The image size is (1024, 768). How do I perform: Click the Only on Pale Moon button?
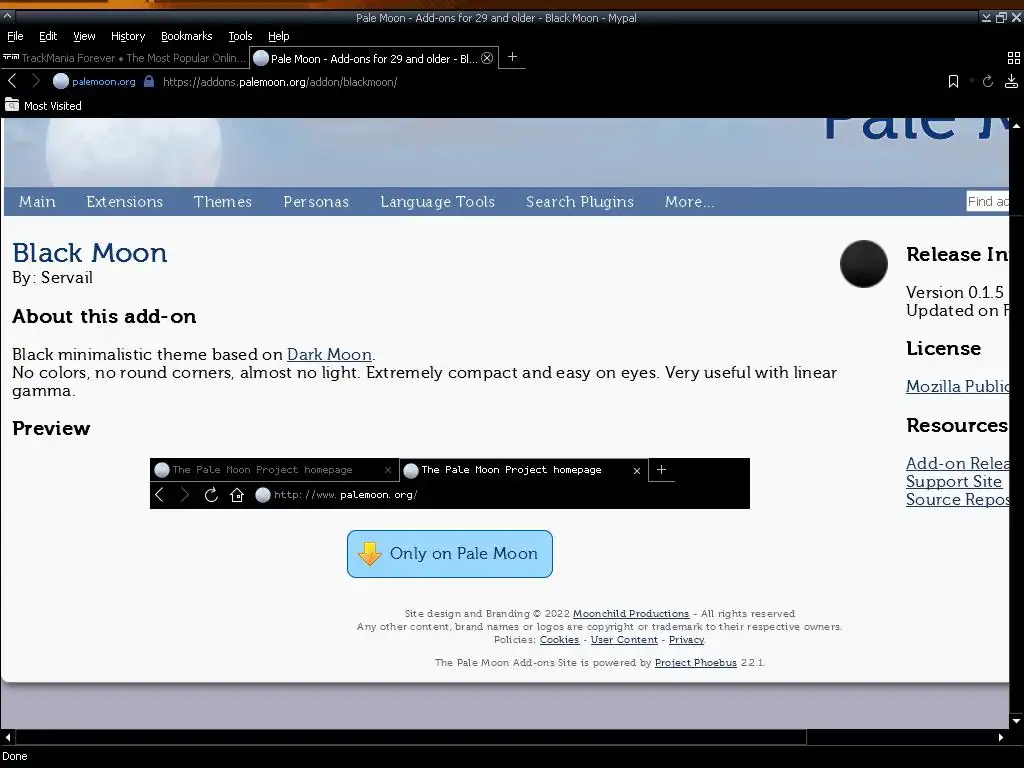pos(450,554)
